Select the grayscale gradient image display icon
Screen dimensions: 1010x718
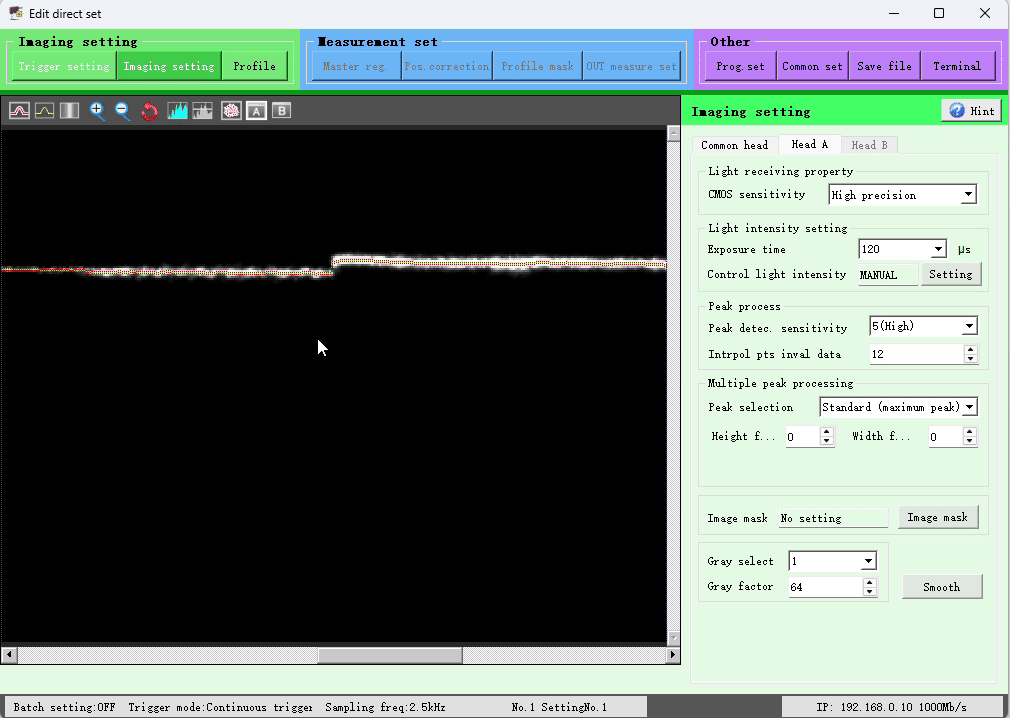click(70, 111)
